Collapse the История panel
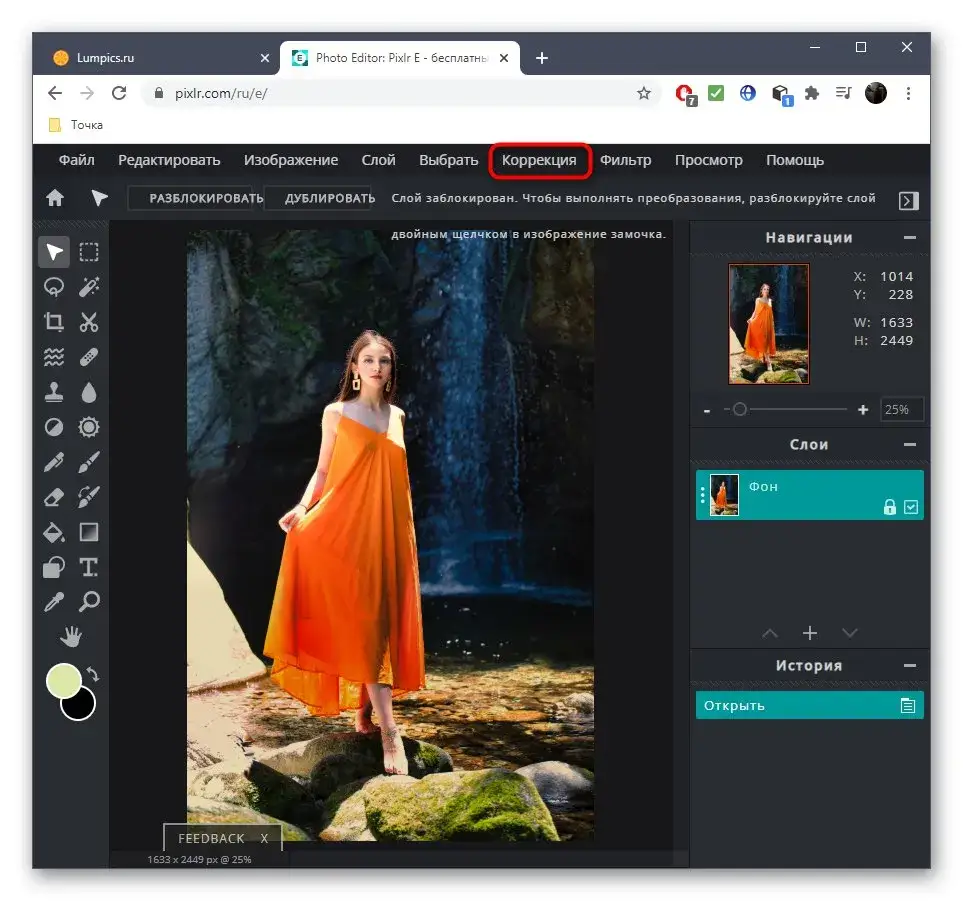 [x=909, y=665]
